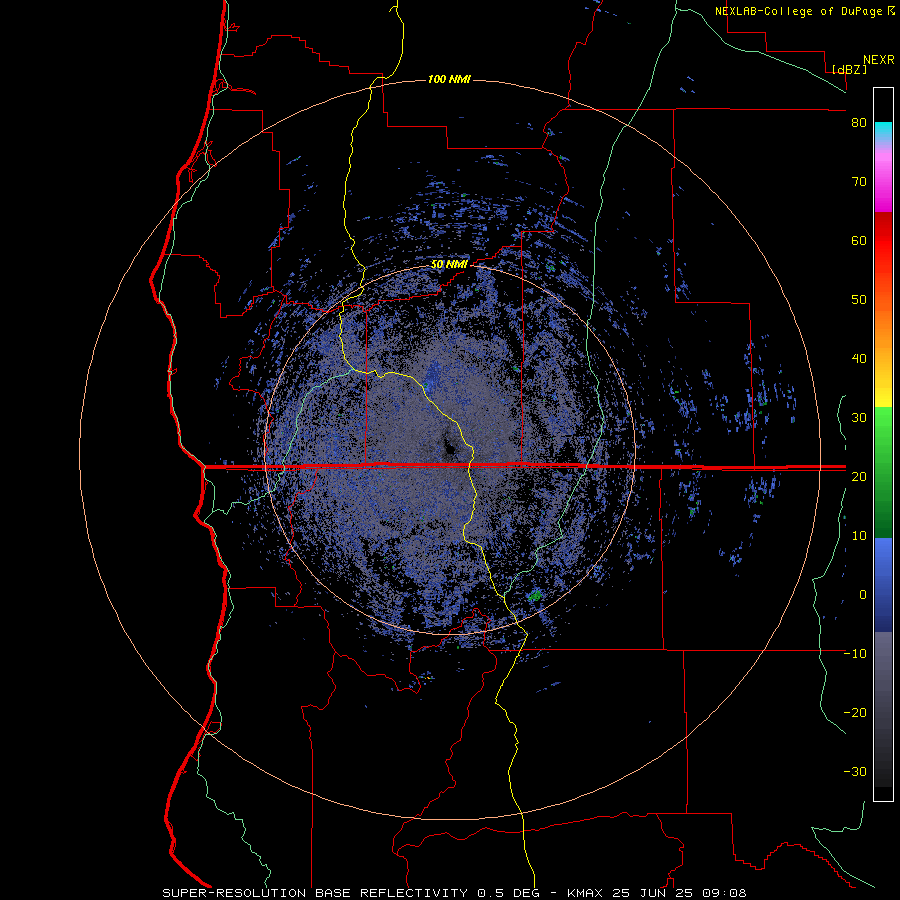
Task: Click the bright green band of the color bar
Action: pos(883,425)
